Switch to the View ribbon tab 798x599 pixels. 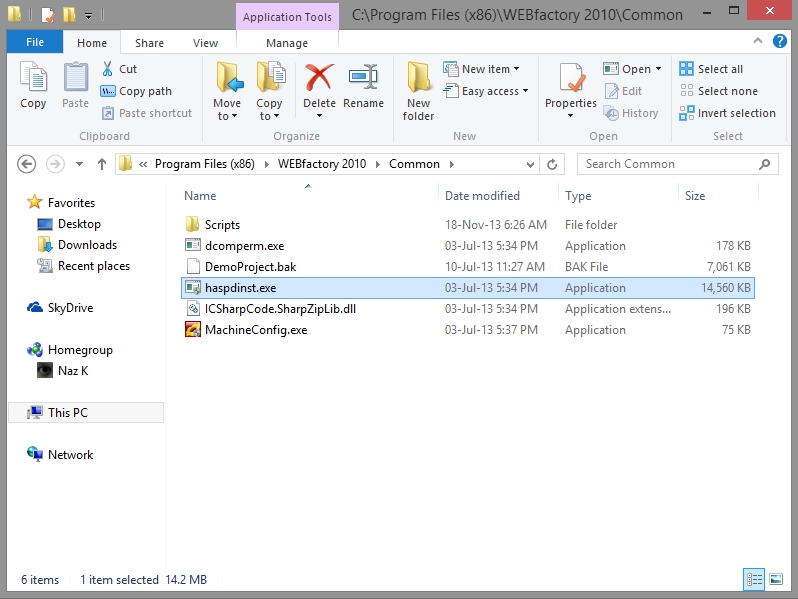(x=205, y=43)
